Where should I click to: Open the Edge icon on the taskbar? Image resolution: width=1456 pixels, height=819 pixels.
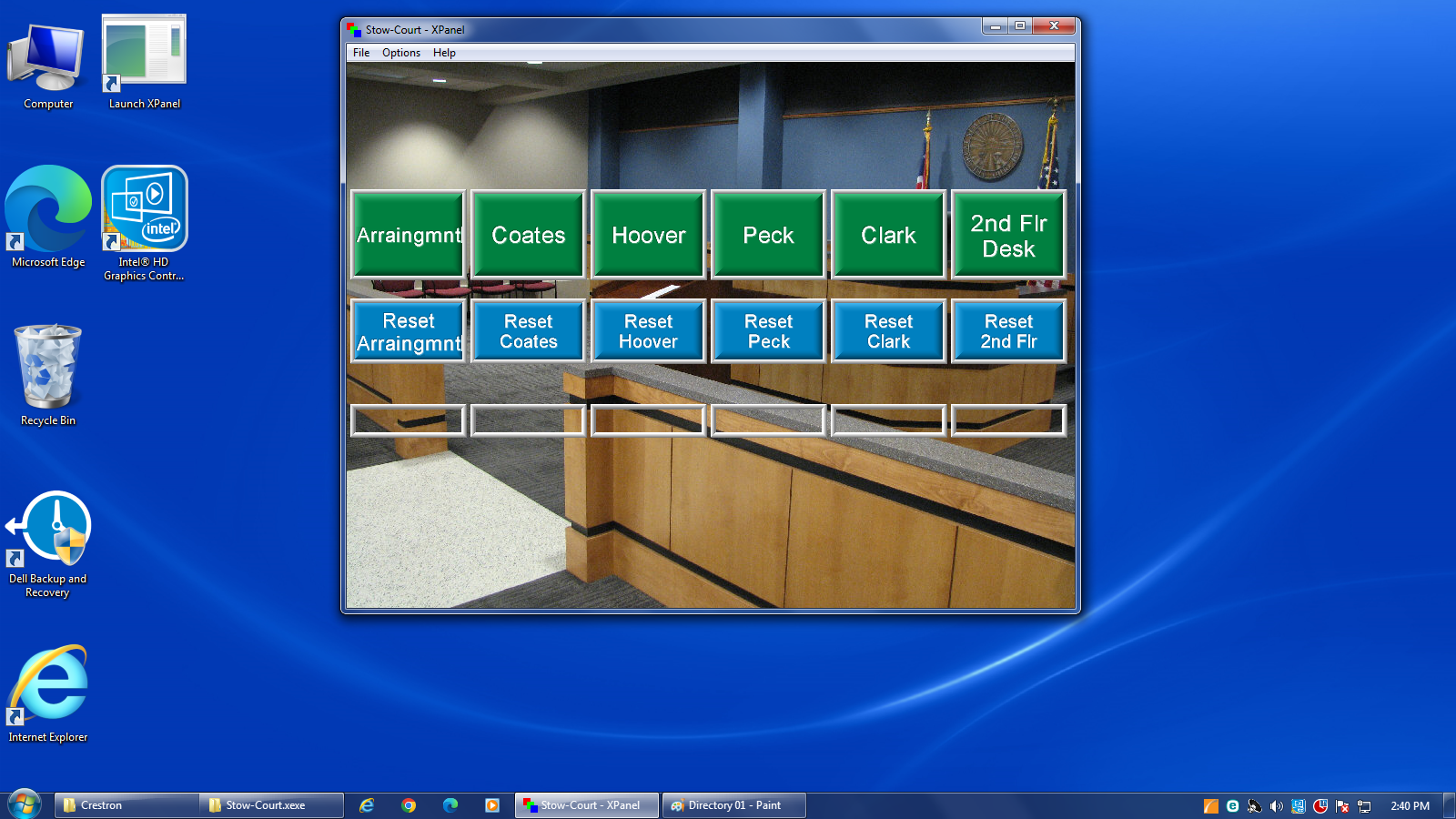450,805
